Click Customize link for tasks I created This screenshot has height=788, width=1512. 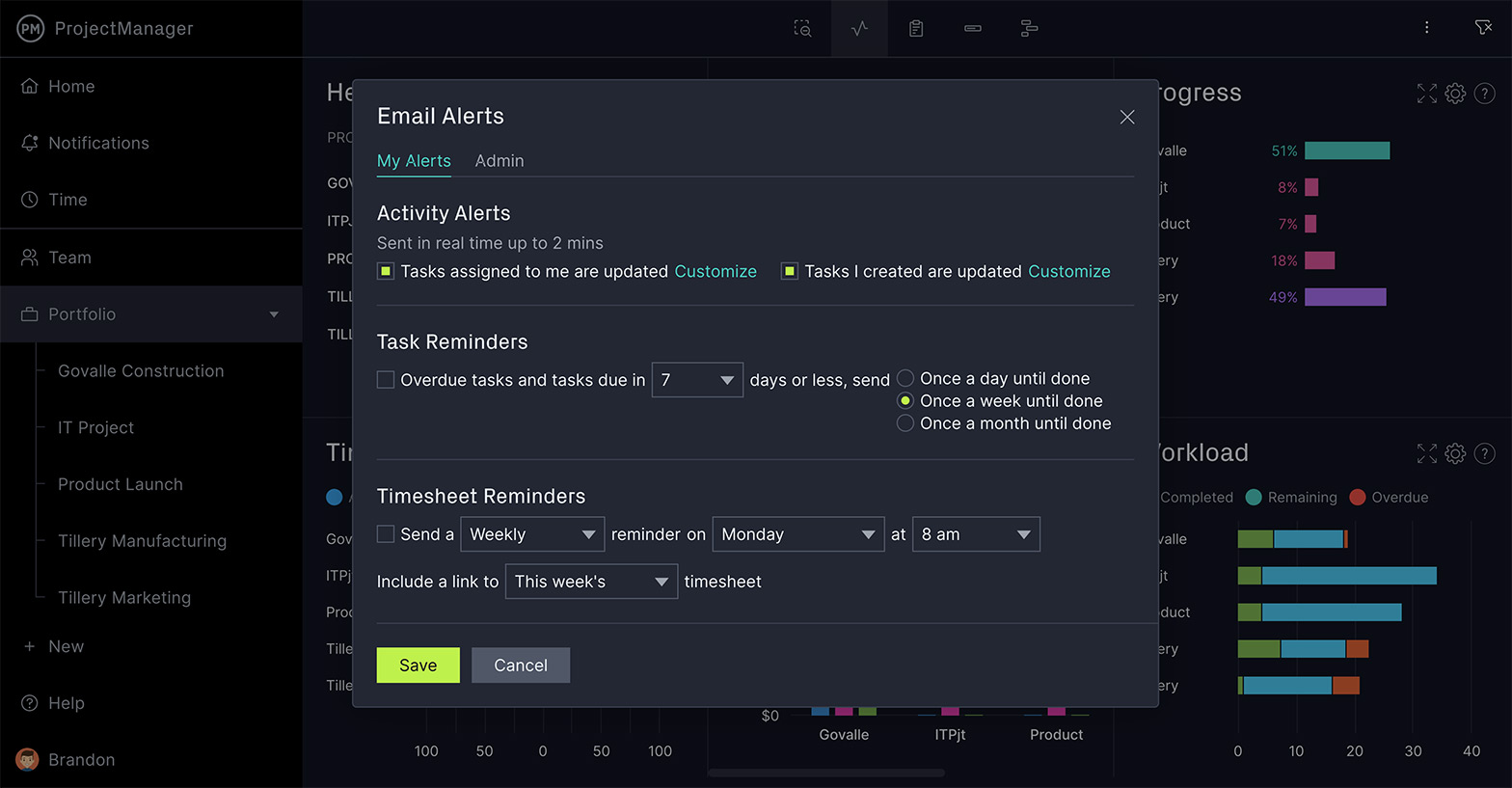point(1068,272)
